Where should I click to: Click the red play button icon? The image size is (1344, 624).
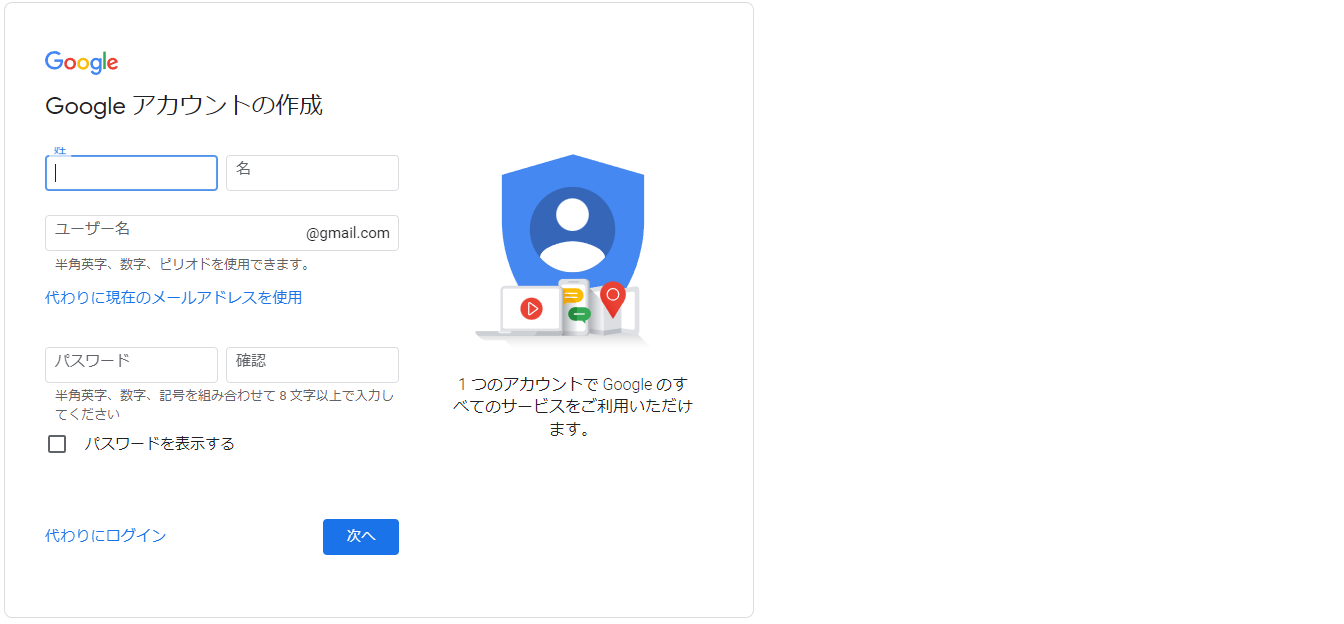(531, 309)
